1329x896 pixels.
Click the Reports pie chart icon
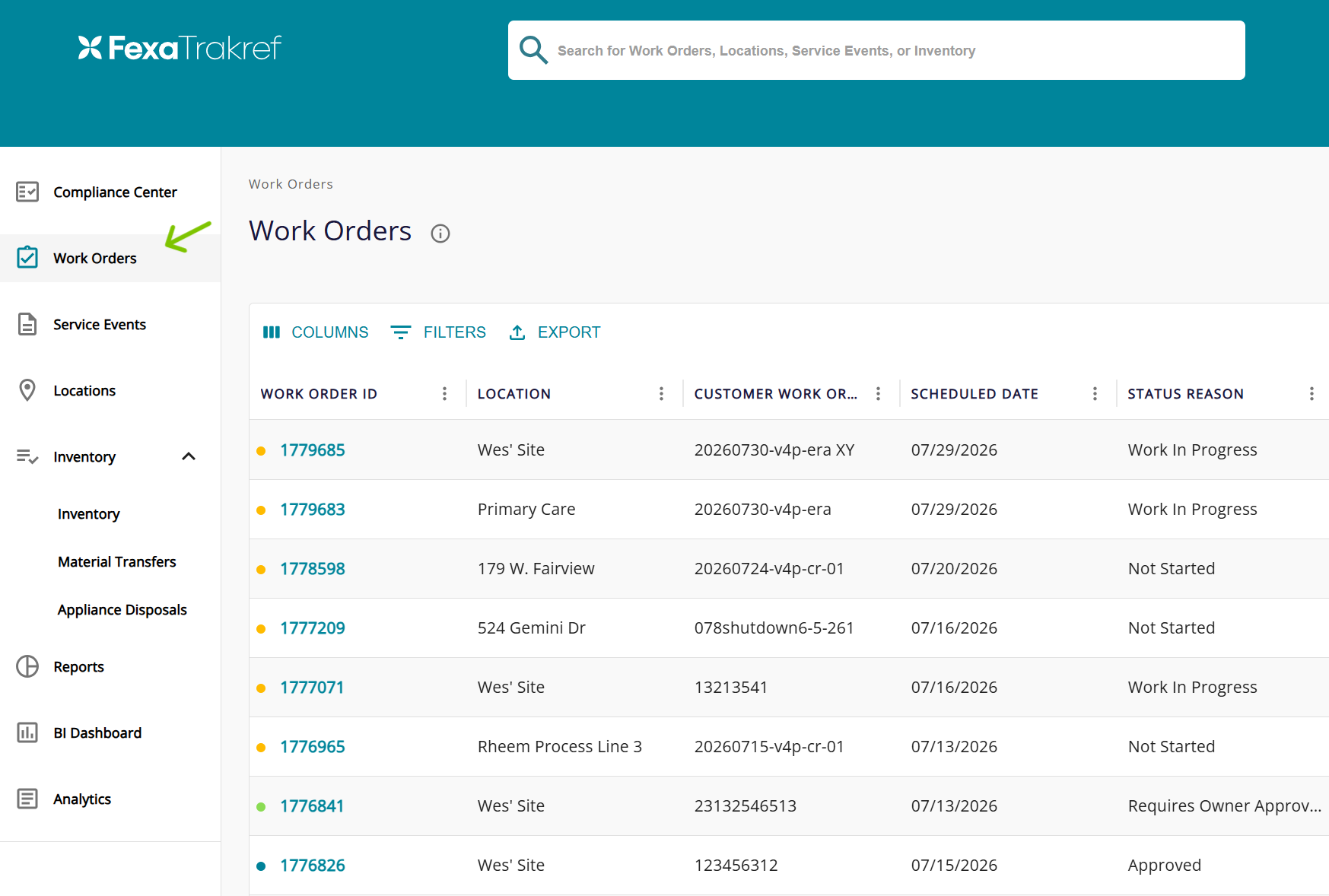click(27, 666)
